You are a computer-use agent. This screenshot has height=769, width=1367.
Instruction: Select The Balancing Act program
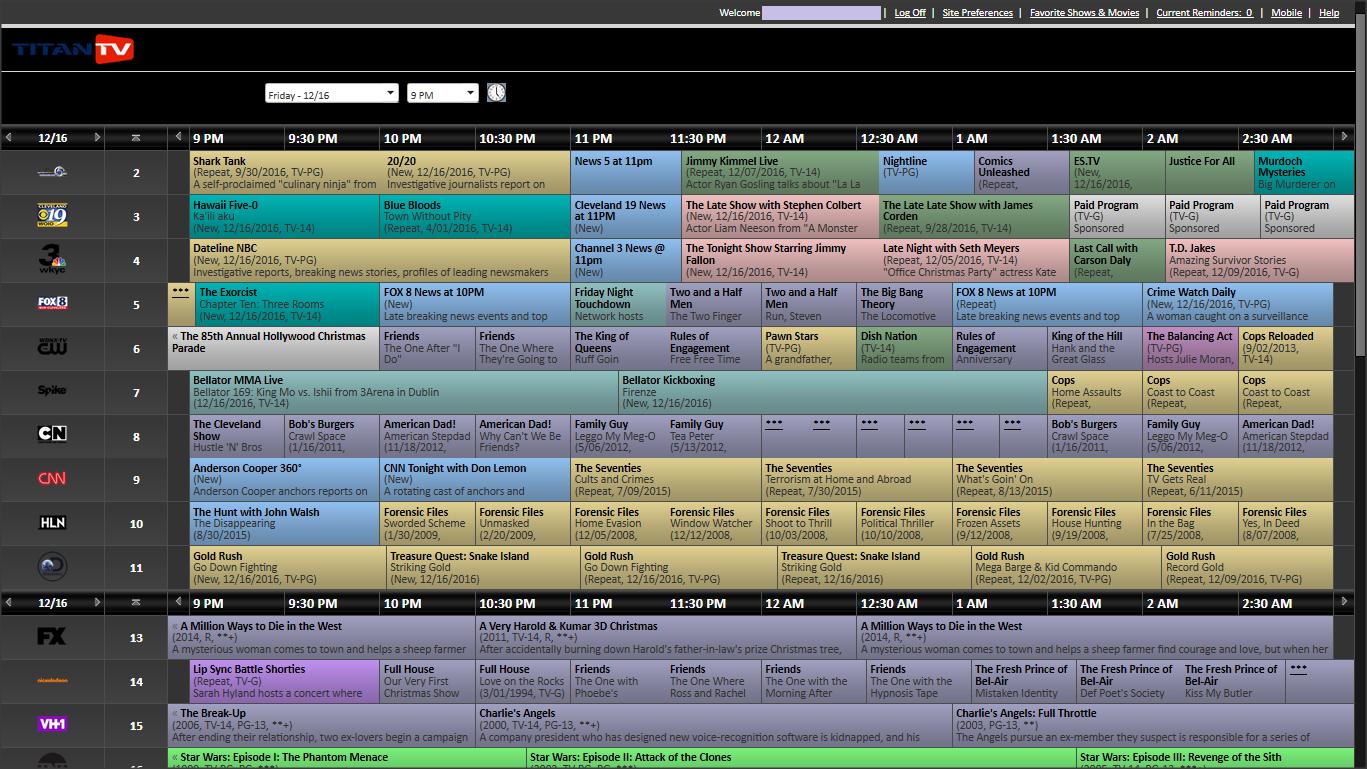[x=1190, y=348]
